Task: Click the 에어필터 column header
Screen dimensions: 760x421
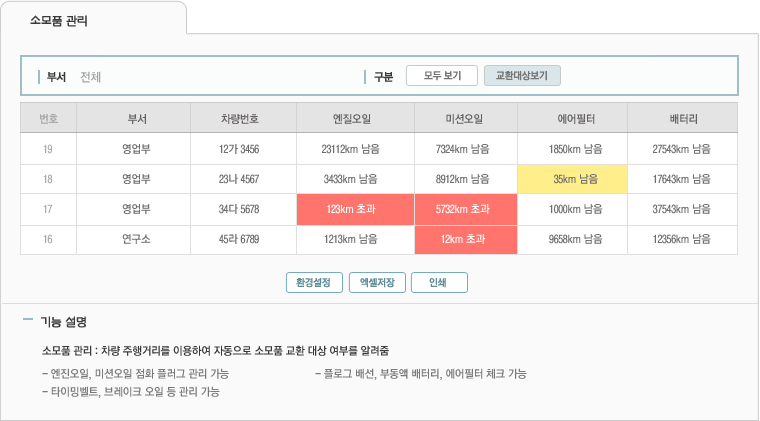Action: tap(572, 118)
